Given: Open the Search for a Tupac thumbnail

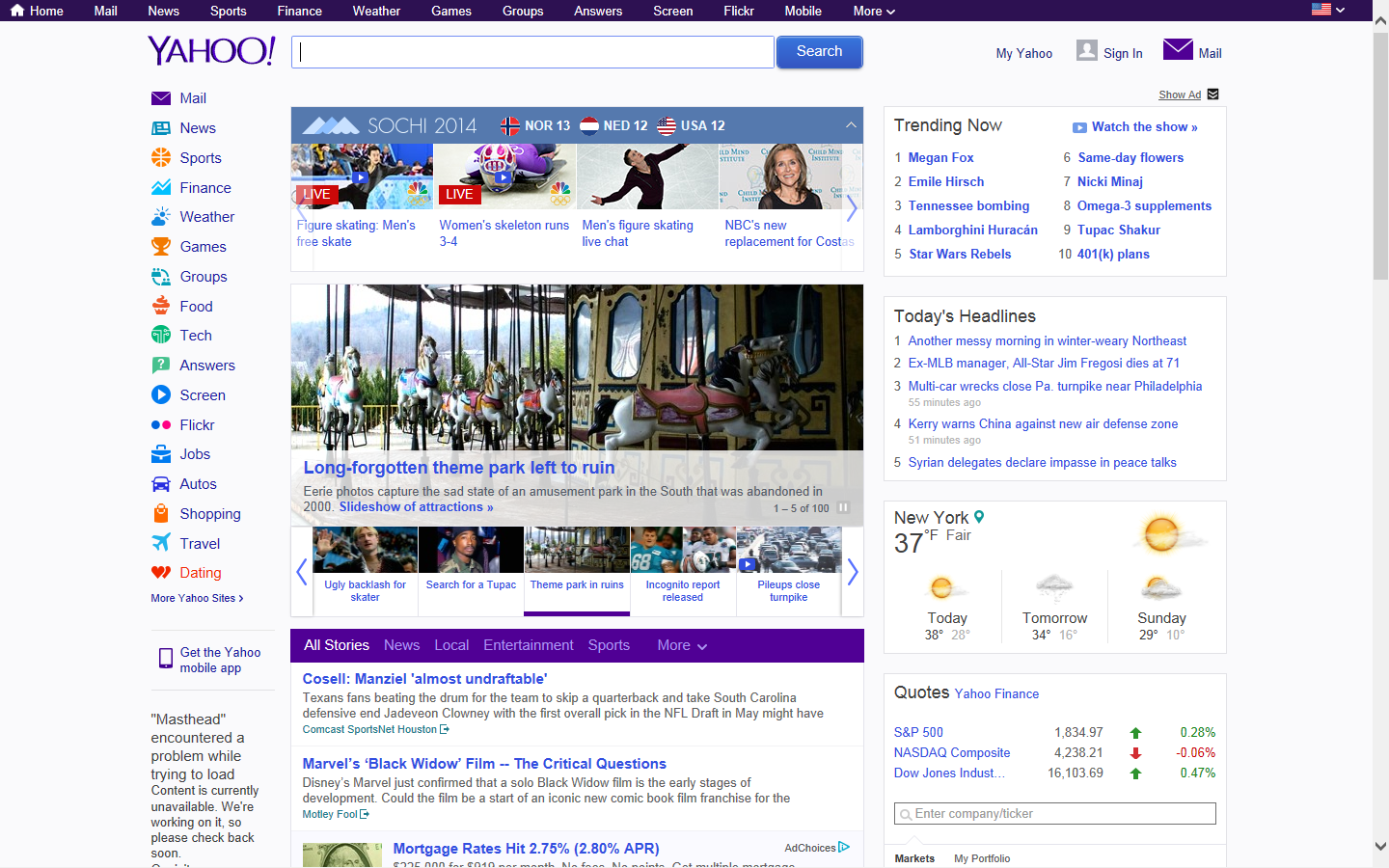Looking at the screenshot, I should tap(471, 569).
